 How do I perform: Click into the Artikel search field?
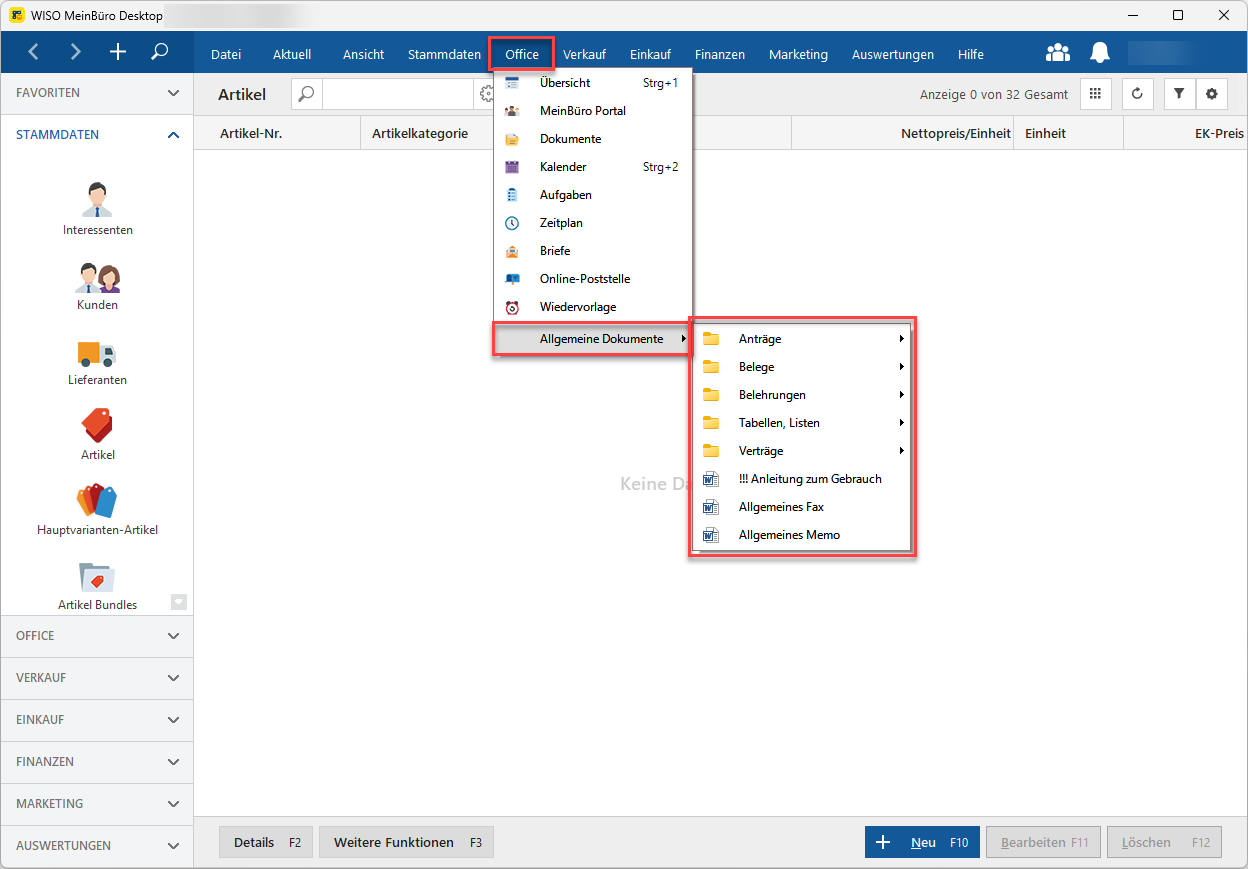[397, 94]
